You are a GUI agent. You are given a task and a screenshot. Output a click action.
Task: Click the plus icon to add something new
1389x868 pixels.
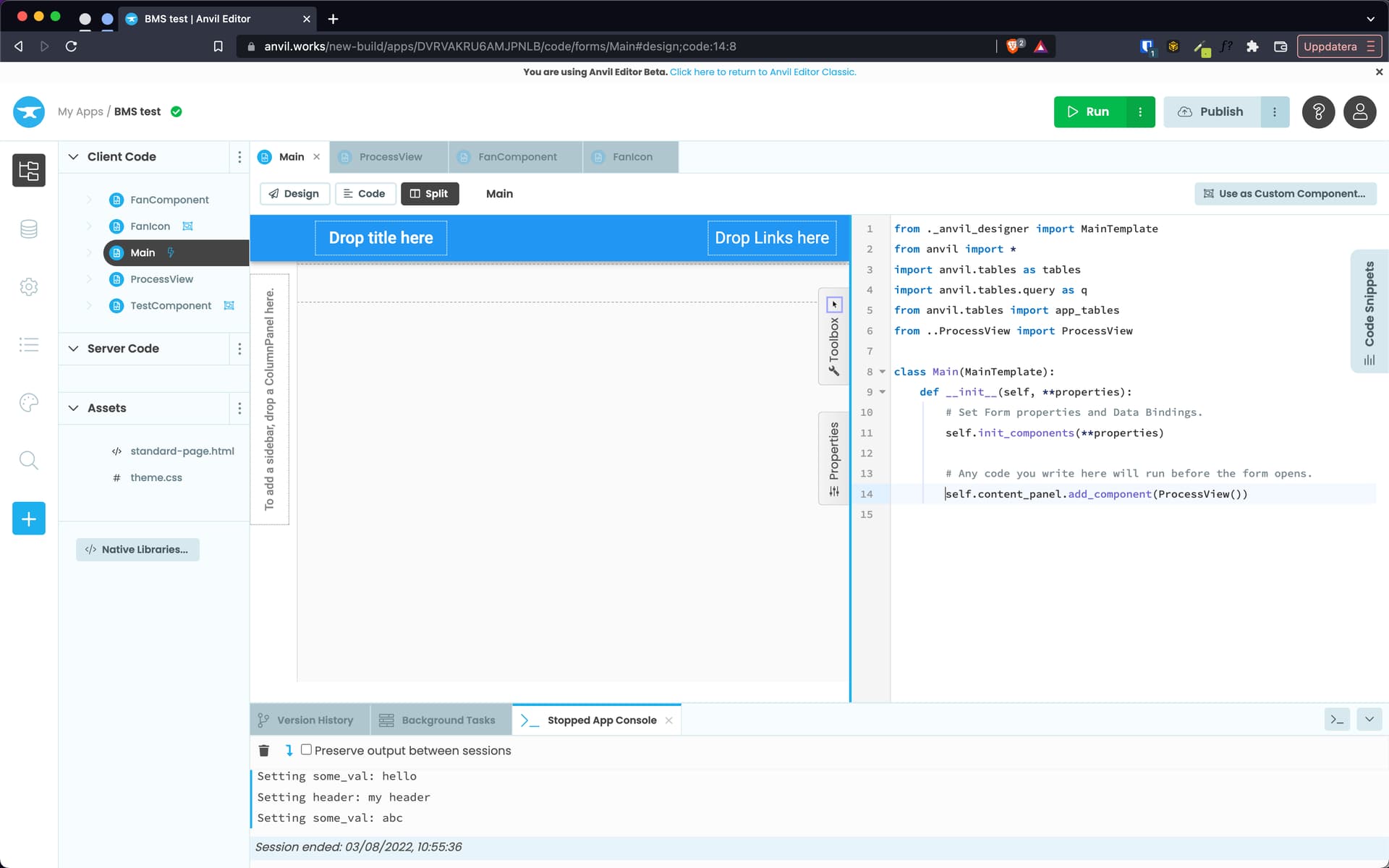coord(28,518)
